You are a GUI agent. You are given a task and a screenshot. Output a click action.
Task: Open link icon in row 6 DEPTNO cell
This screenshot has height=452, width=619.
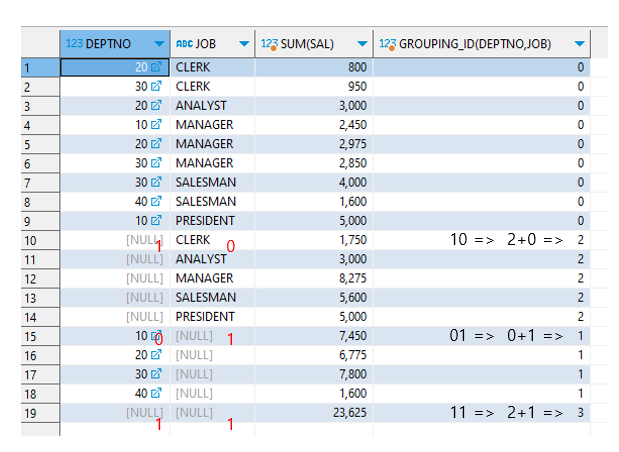click(156, 163)
